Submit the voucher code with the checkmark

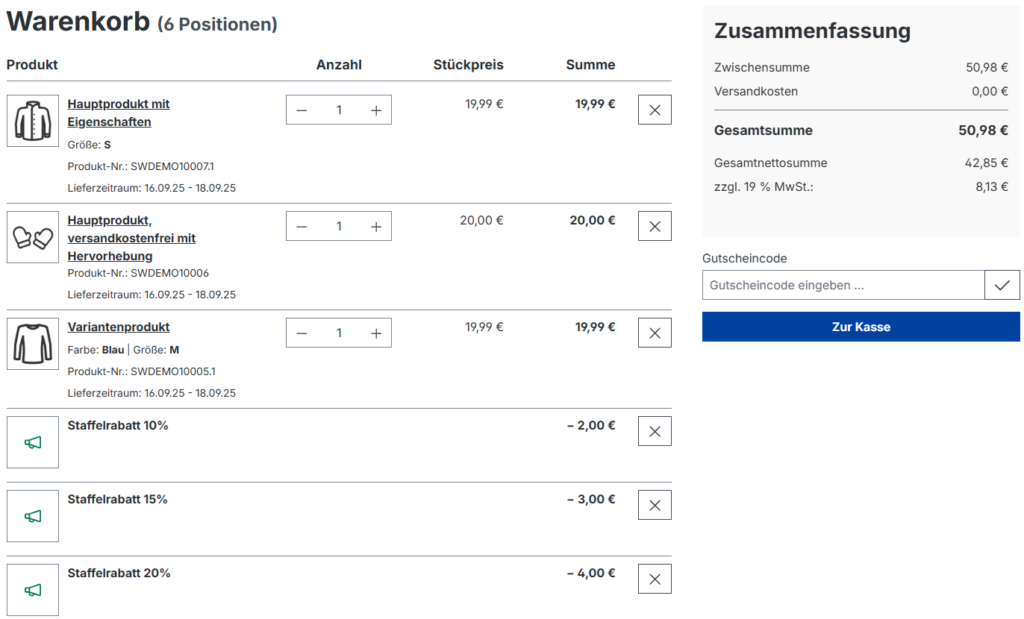(x=1002, y=285)
